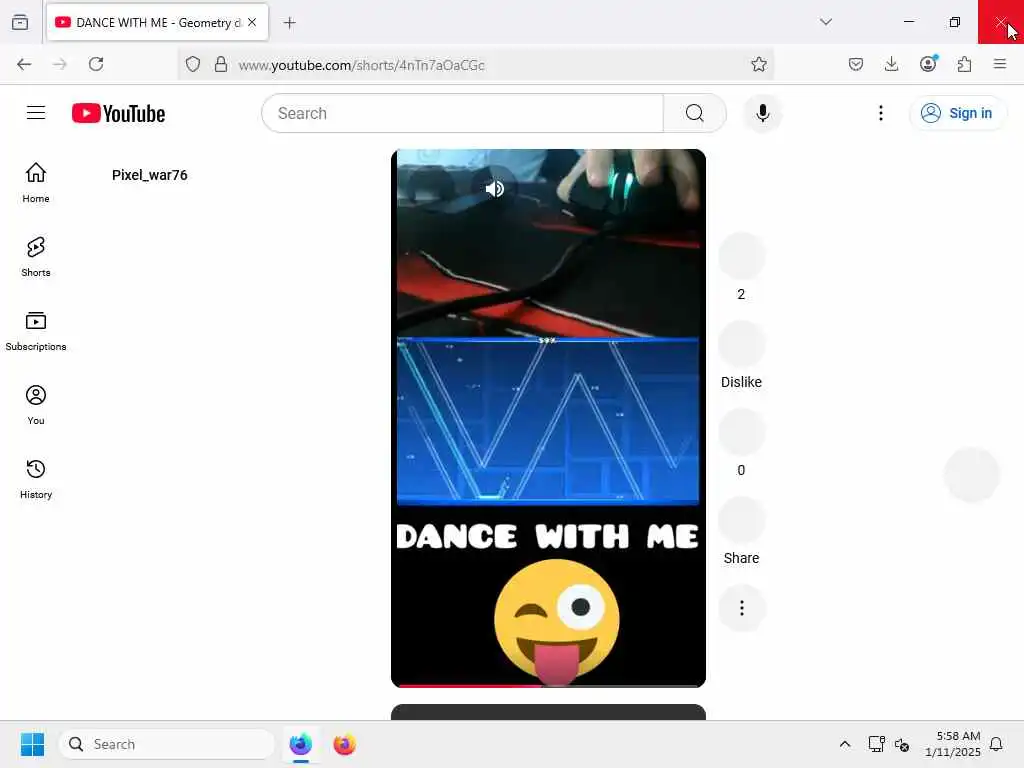Open tracking protection shield icon
The image size is (1024, 768).
(193, 64)
